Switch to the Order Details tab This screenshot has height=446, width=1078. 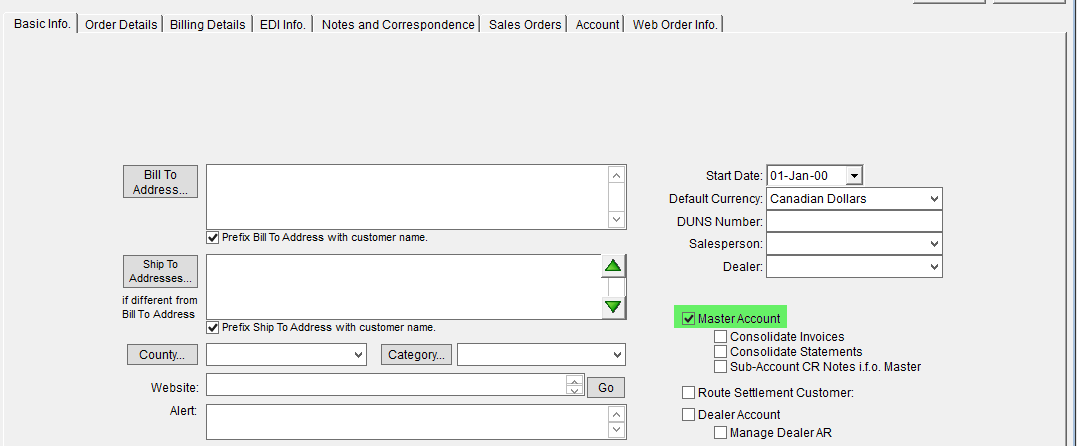[x=121, y=25]
